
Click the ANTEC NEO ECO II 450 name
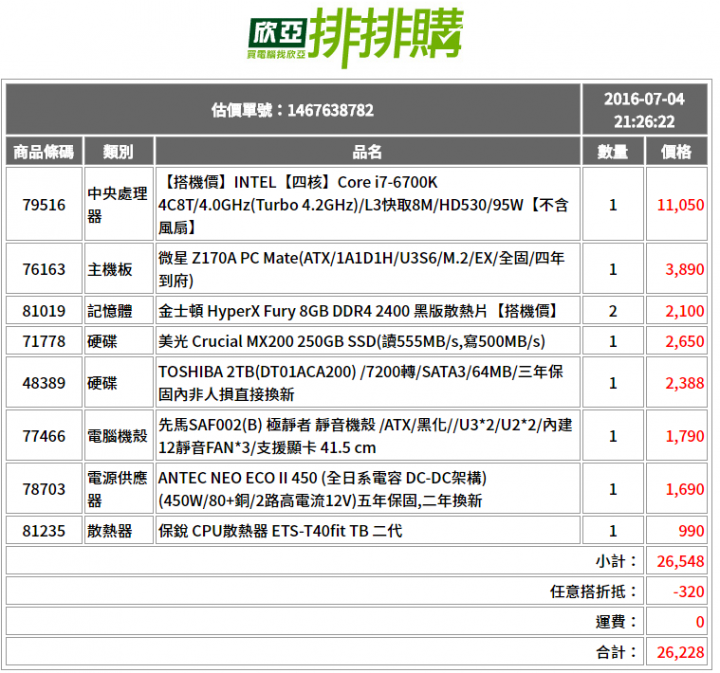pos(322,489)
